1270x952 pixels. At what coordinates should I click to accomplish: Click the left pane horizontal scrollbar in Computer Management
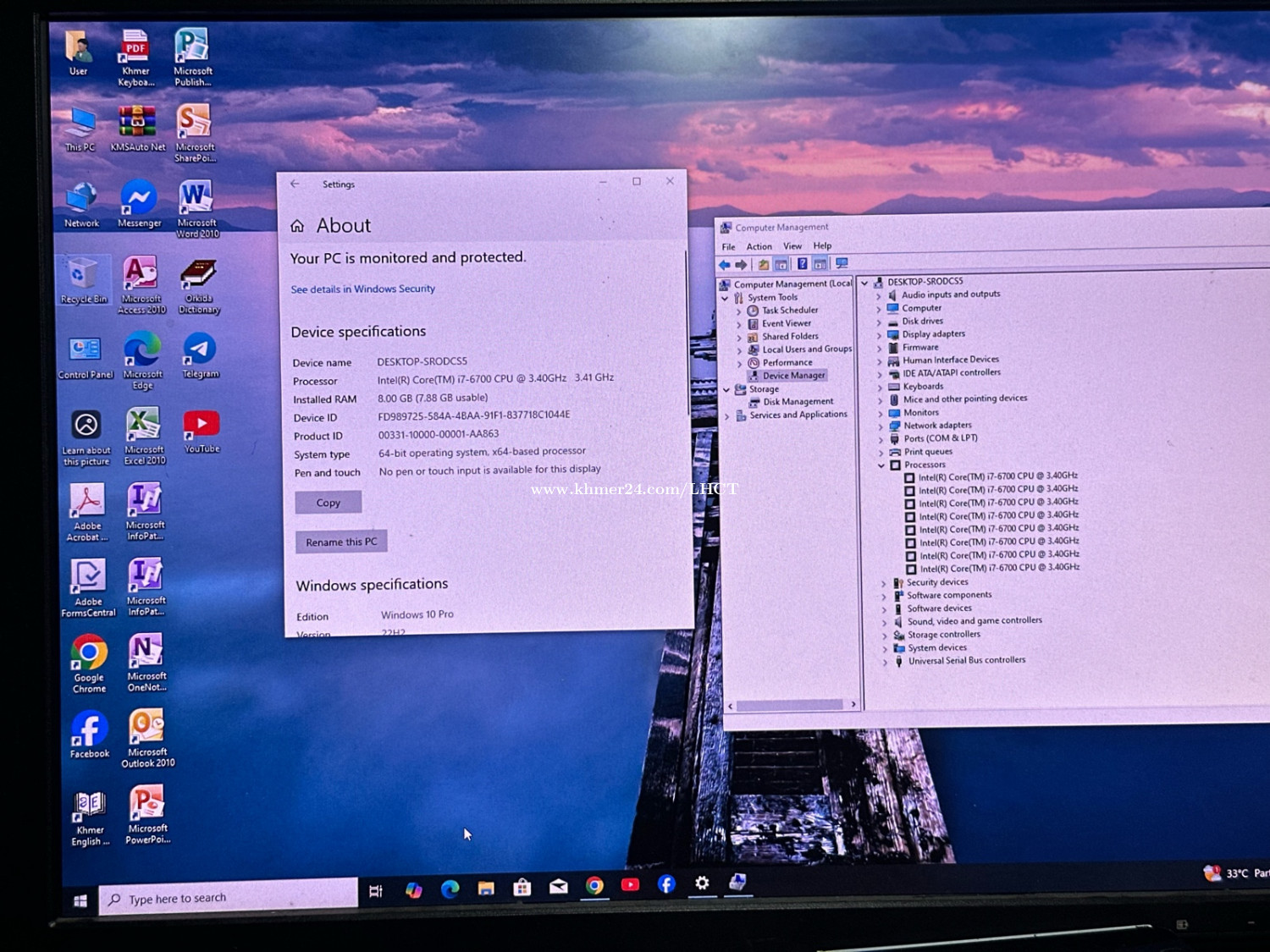pyautogui.click(x=790, y=705)
